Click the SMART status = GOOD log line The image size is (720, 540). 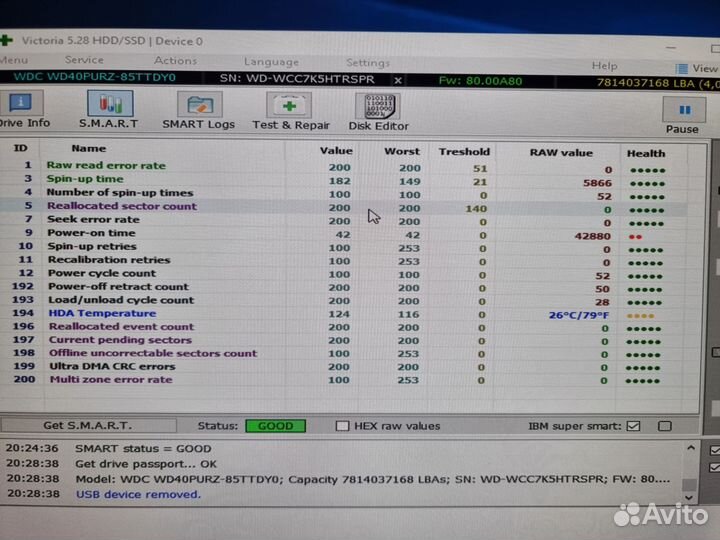click(143, 449)
